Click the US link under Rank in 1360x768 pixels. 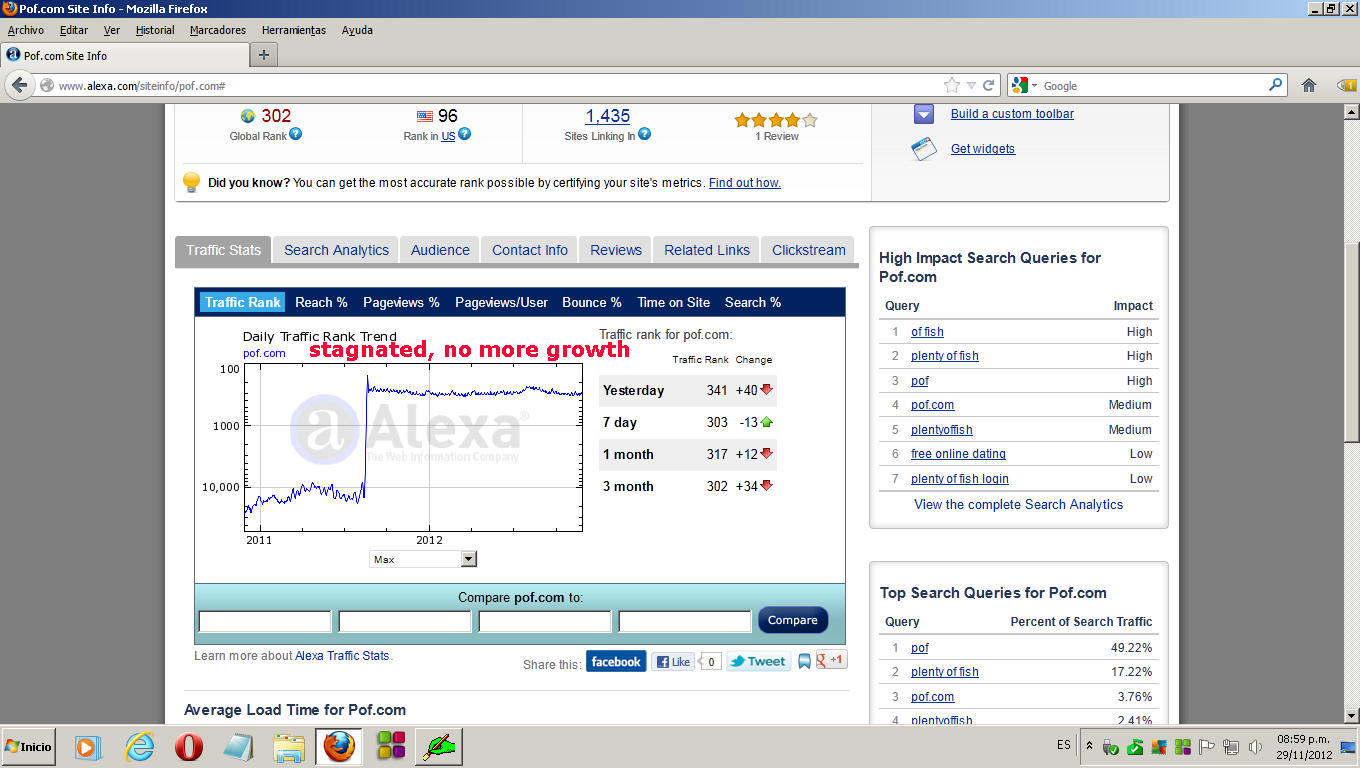click(448, 136)
